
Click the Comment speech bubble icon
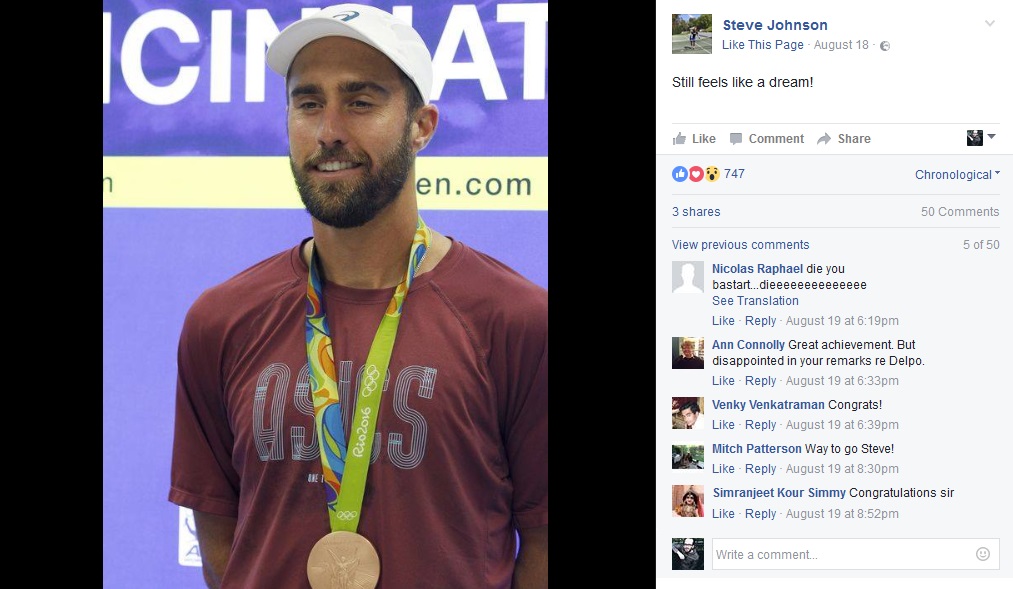point(736,139)
